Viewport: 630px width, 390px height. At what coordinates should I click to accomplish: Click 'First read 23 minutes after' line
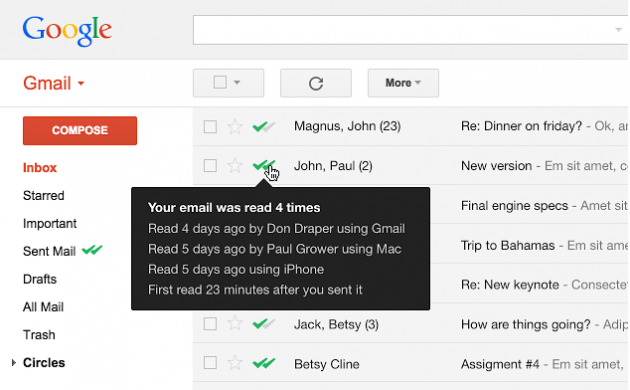click(255, 290)
